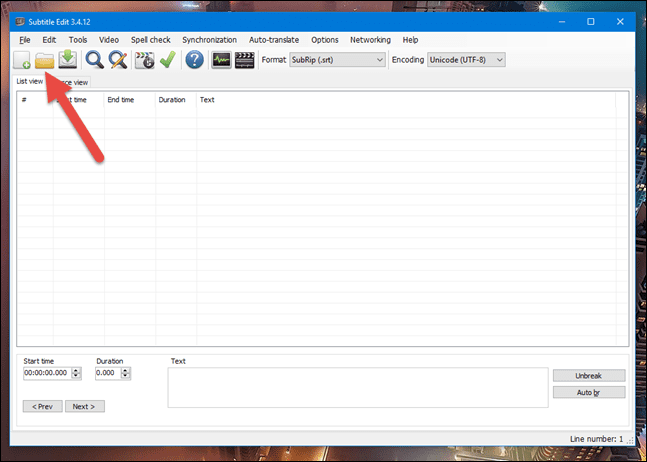Toggle the waveform display icon

222,60
